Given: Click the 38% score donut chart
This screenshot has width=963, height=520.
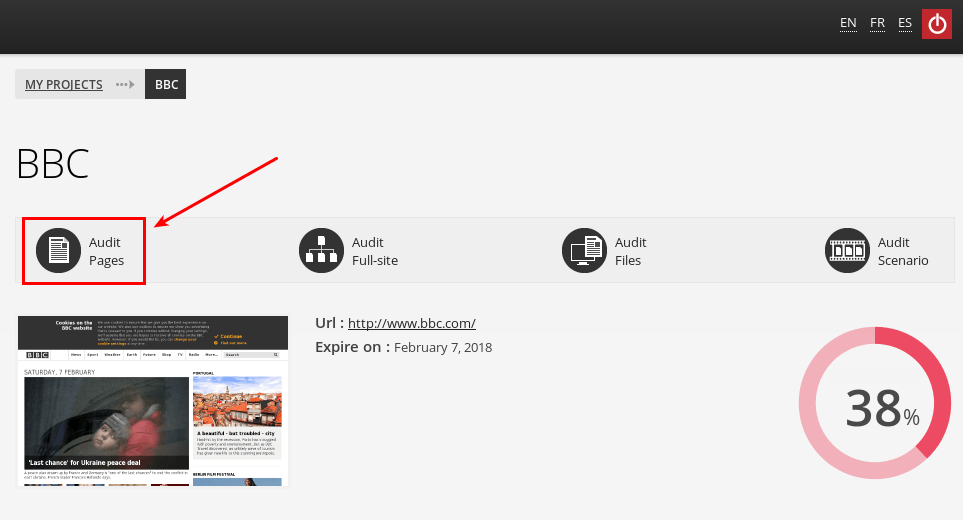Looking at the screenshot, I should point(875,403).
